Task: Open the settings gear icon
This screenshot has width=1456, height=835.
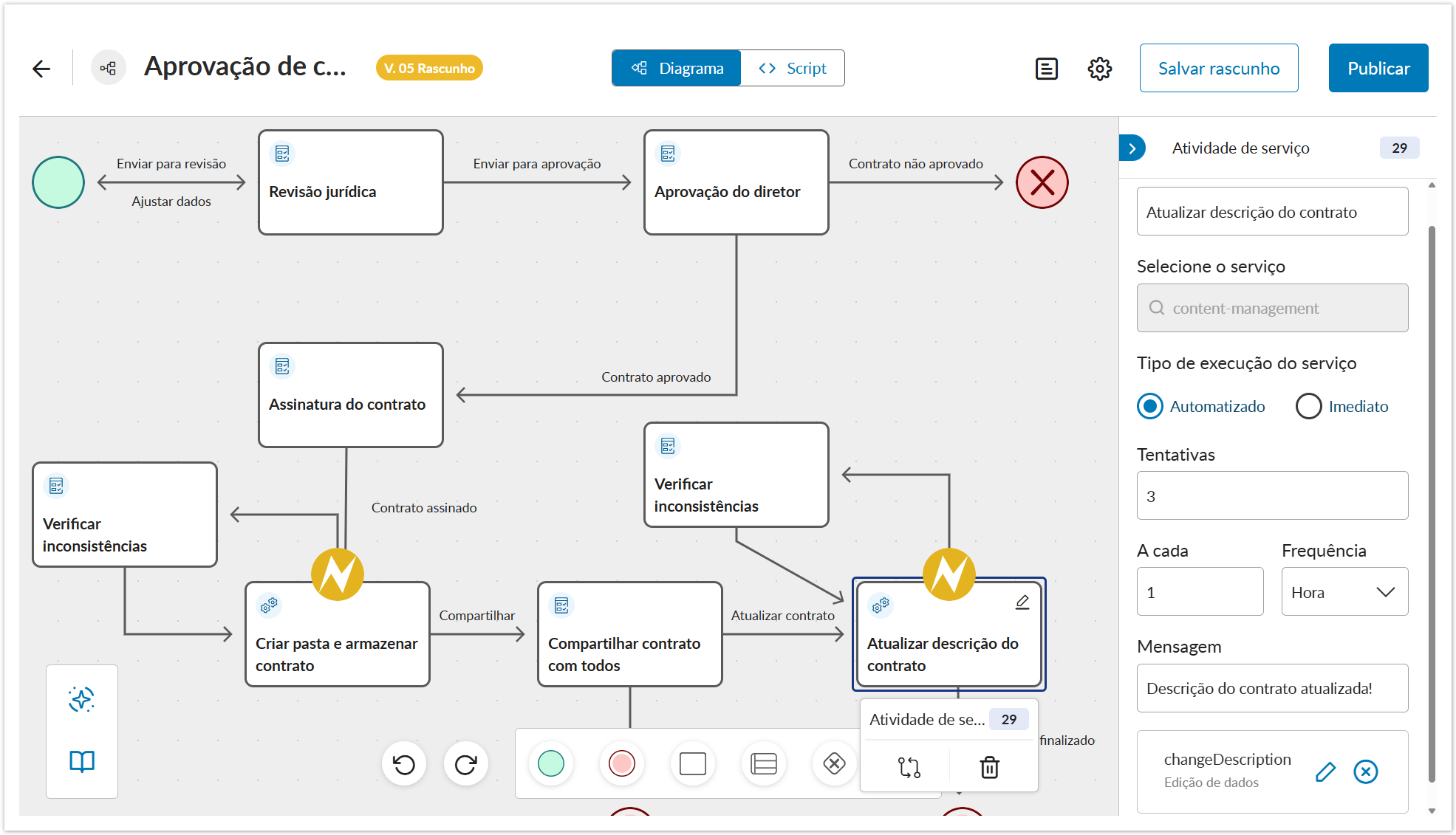Action: click(1099, 69)
